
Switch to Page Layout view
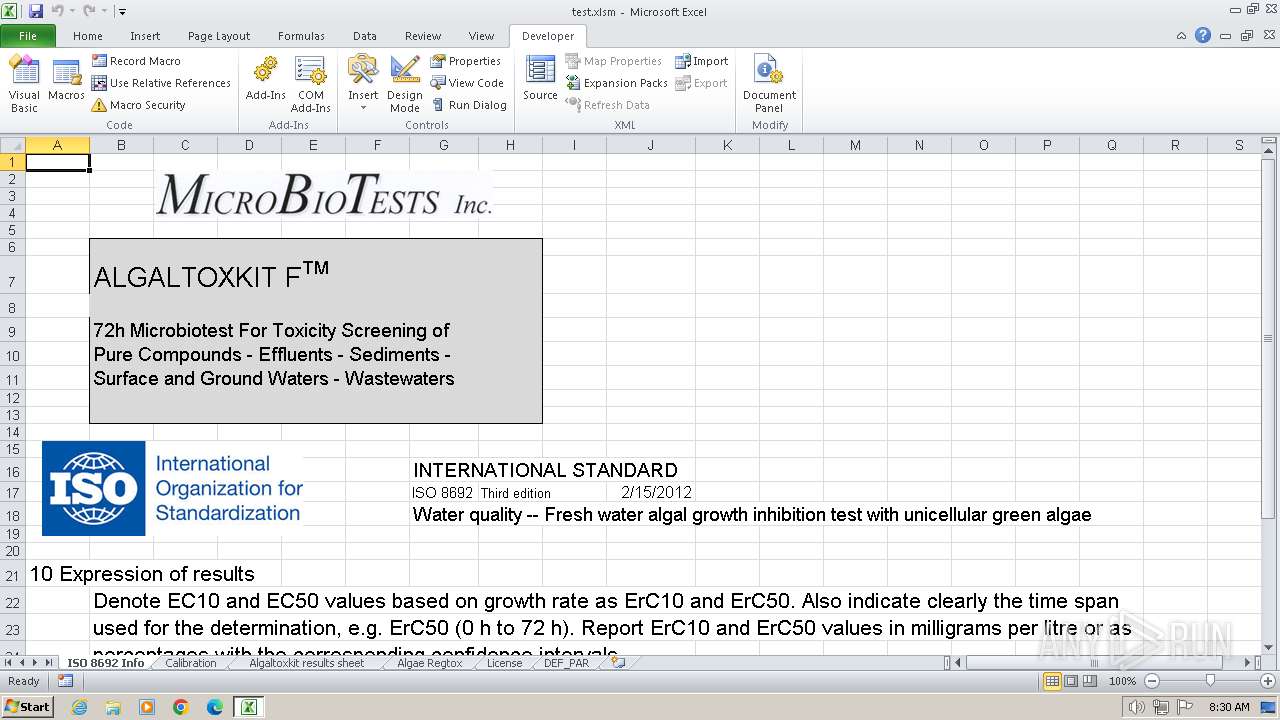[1071, 681]
